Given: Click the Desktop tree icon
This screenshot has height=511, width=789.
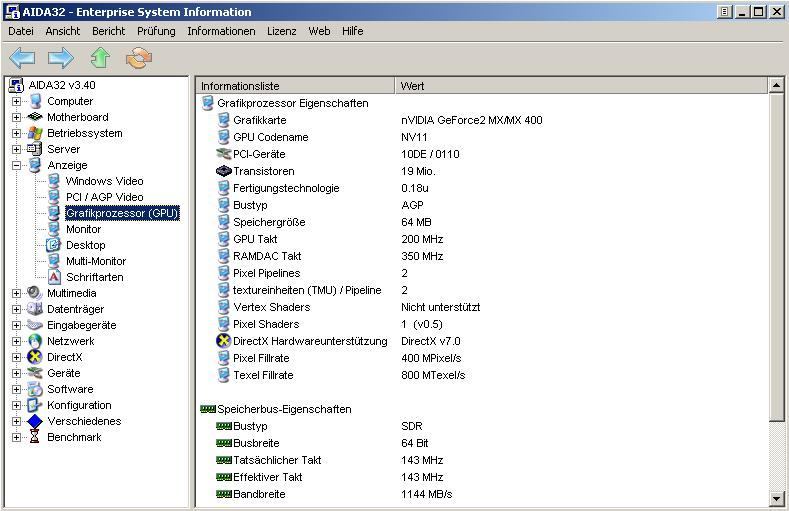Looking at the screenshot, I should 53,245.
